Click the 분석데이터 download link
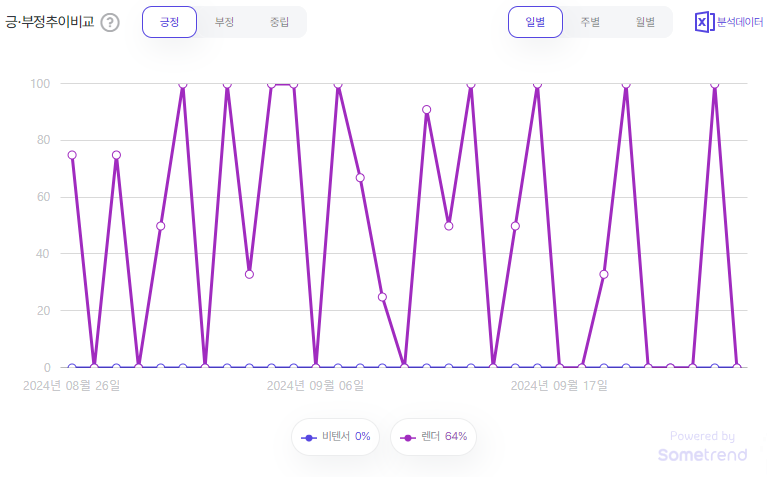Image resolution: width=767 pixels, height=477 pixels. pos(740,22)
